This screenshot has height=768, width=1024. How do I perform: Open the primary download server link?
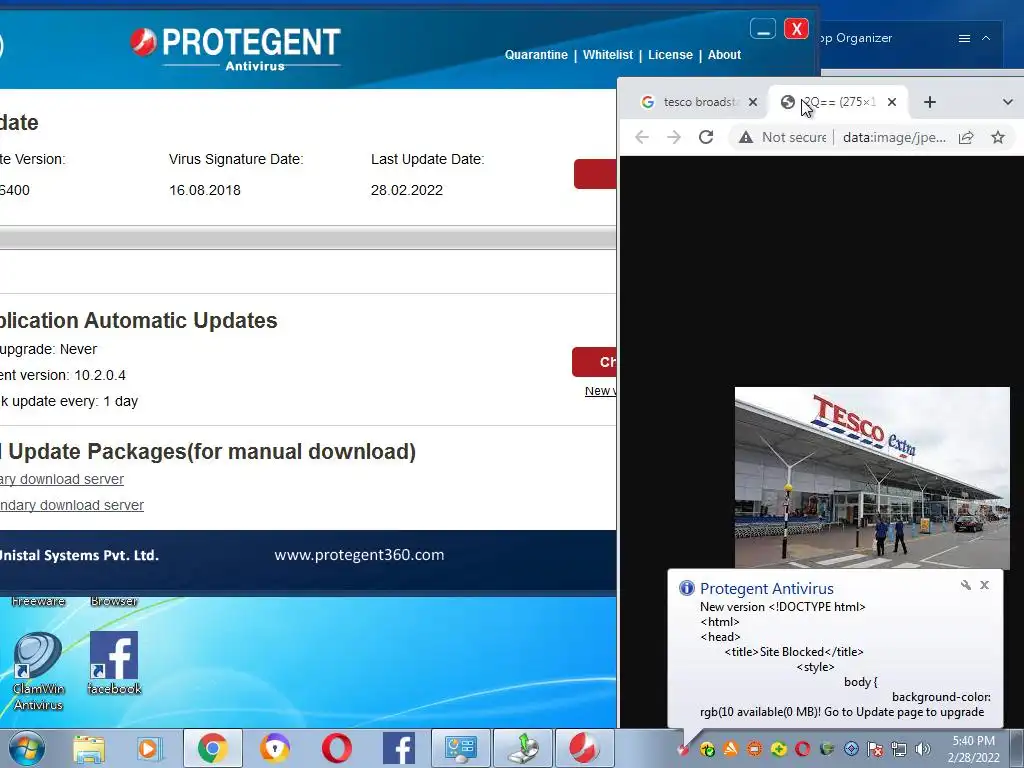[x=61, y=479]
